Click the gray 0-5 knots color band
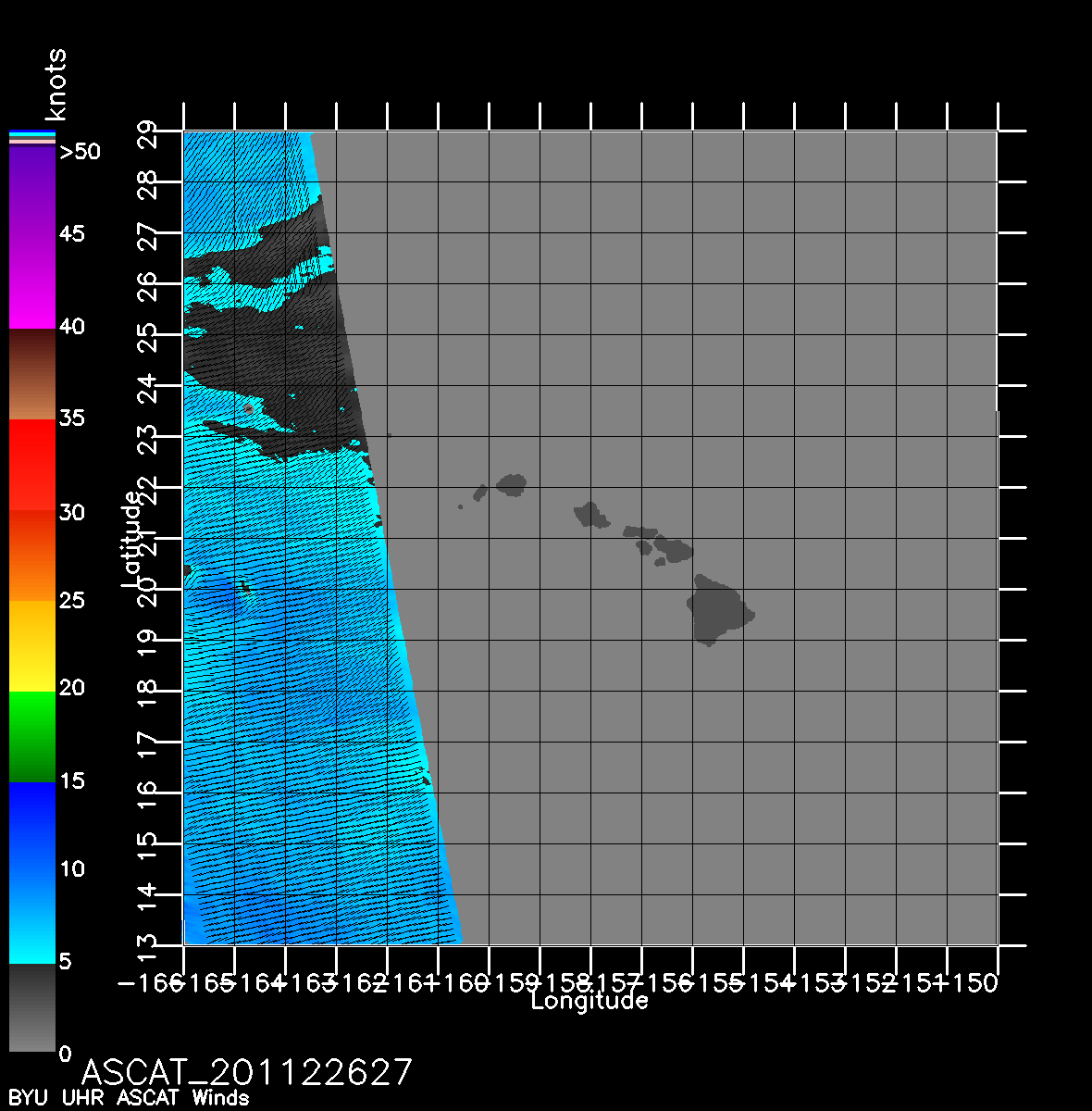This screenshot has height=1111, width=1092. [x=31, y=1007]
